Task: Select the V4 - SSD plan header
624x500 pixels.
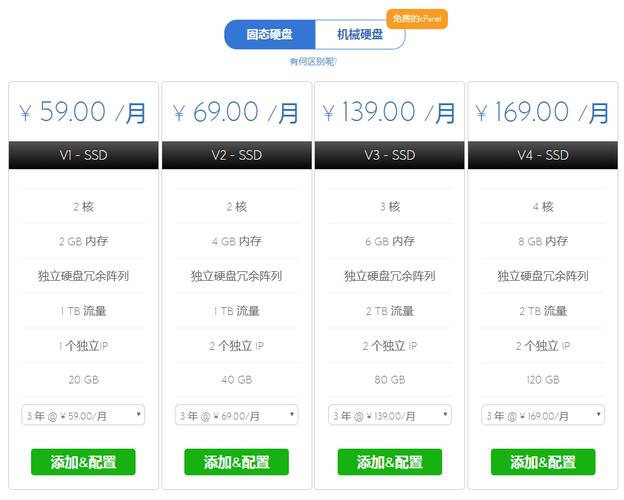Action: (x=543, y=155)
